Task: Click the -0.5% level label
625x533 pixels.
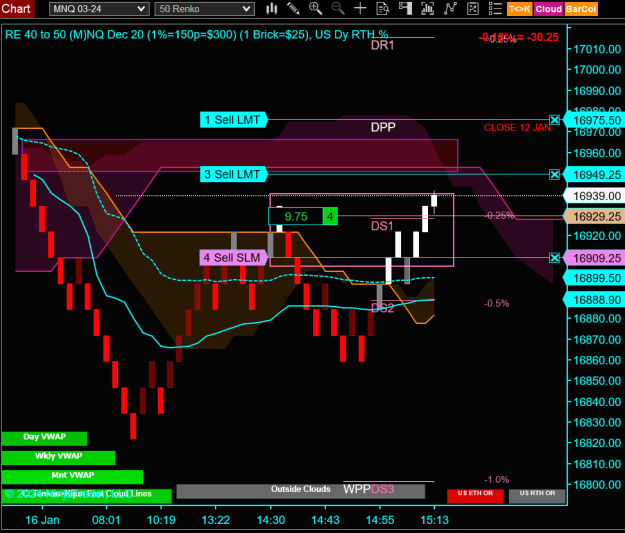Action: (x=496, y=303)
